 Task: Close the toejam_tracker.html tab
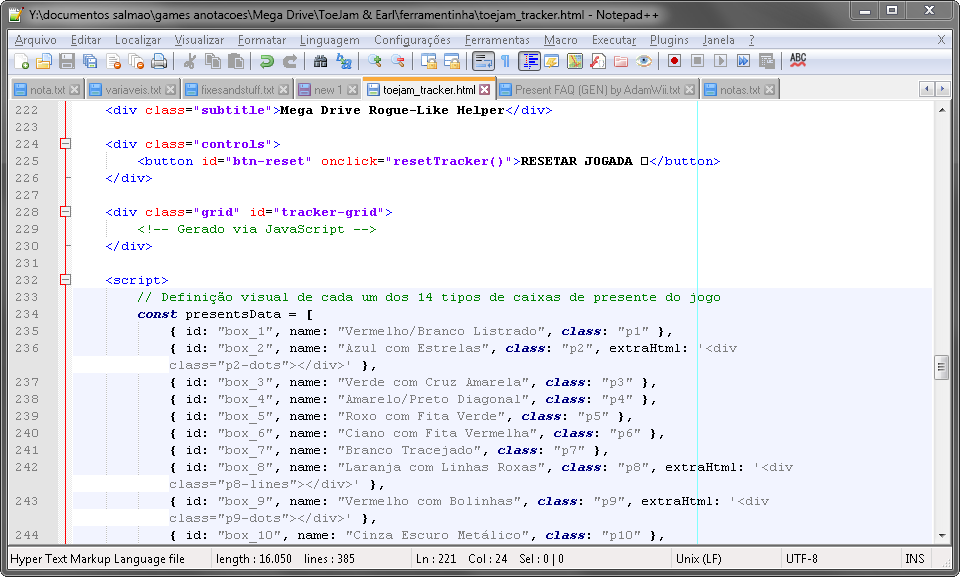coord(485,89)
